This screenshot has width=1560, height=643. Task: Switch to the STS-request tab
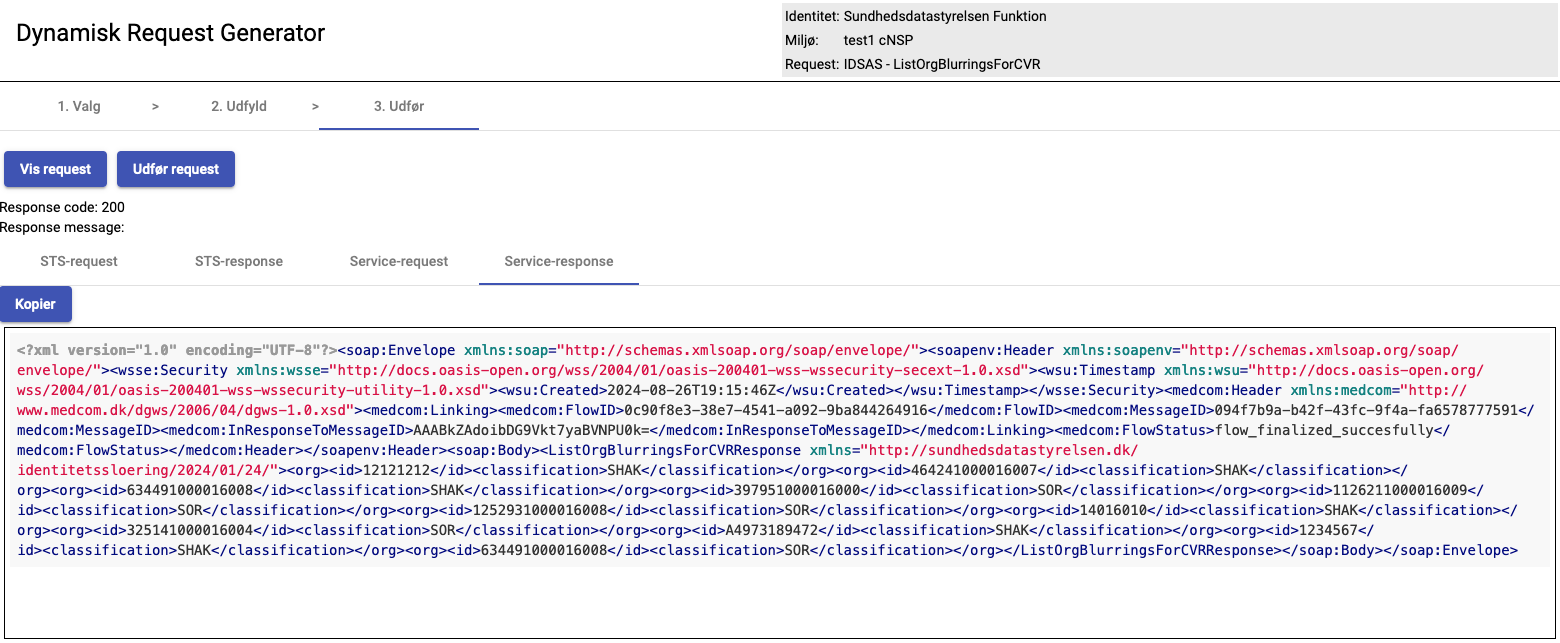[79, 261]
